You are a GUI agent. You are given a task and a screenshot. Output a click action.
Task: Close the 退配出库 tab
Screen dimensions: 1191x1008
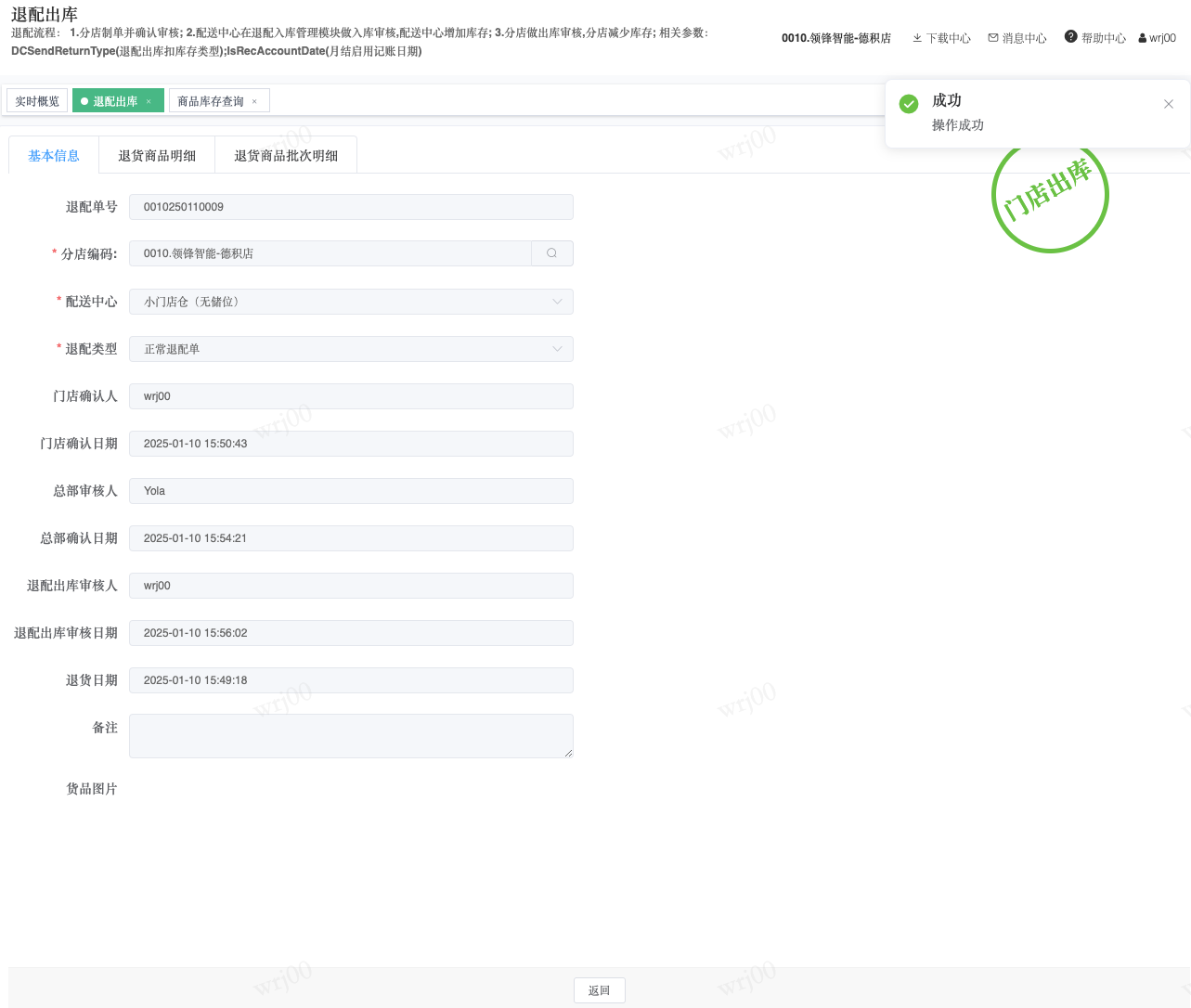(149, 101)
